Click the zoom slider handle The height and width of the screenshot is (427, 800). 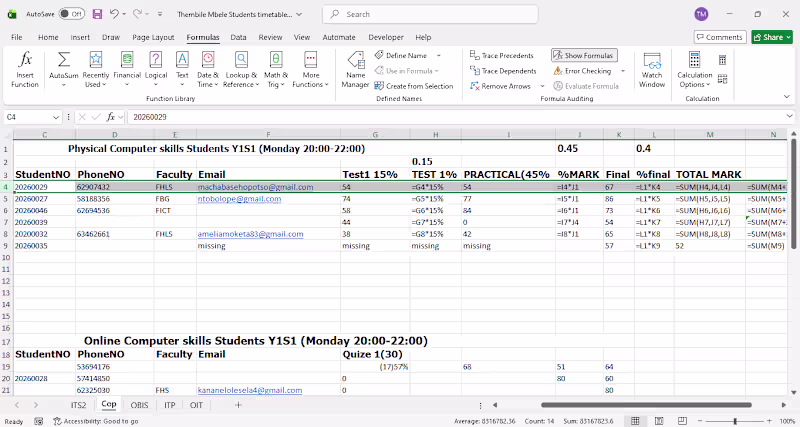pos(735,421)
